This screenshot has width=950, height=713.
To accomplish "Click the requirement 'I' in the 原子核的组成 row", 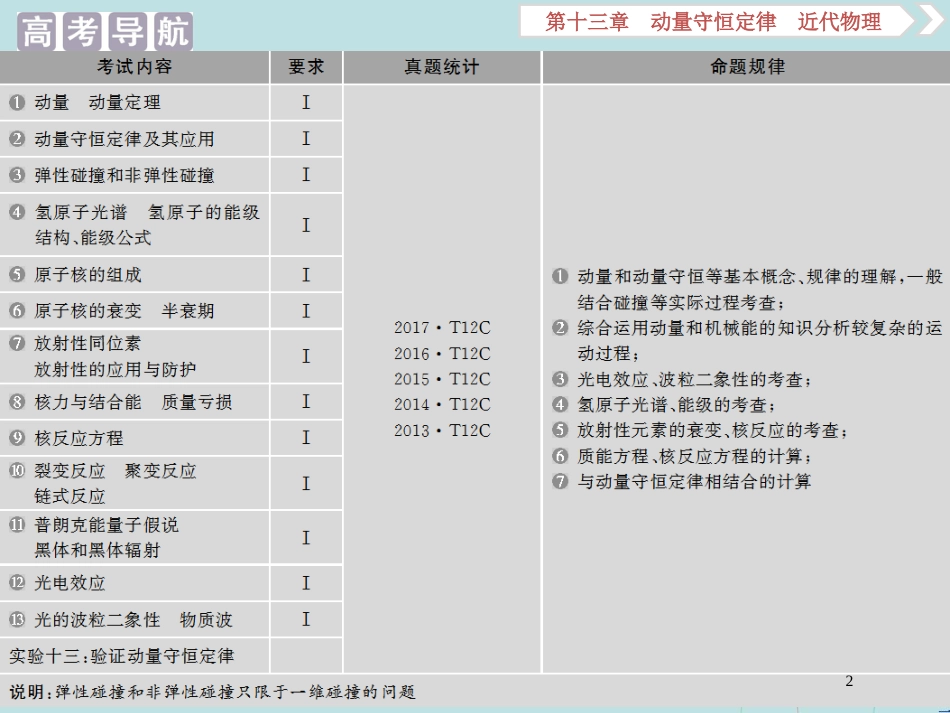I will click(x=306, y=275).
